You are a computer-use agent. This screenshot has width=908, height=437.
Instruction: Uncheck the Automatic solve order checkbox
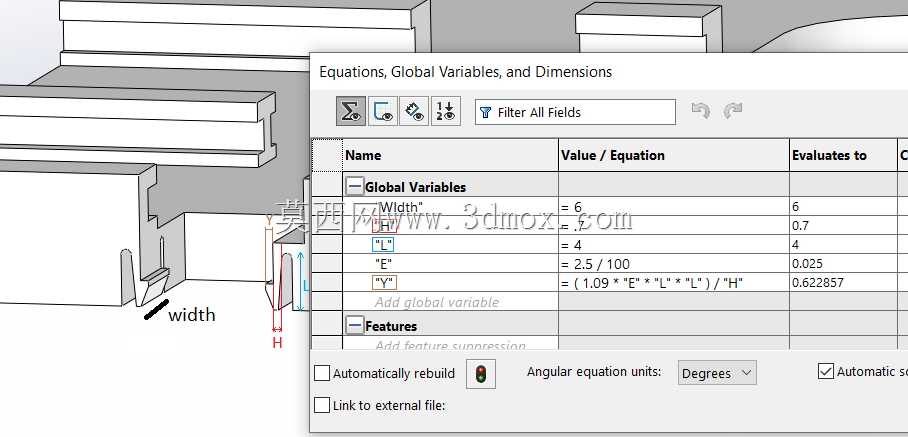coord(826,371)
